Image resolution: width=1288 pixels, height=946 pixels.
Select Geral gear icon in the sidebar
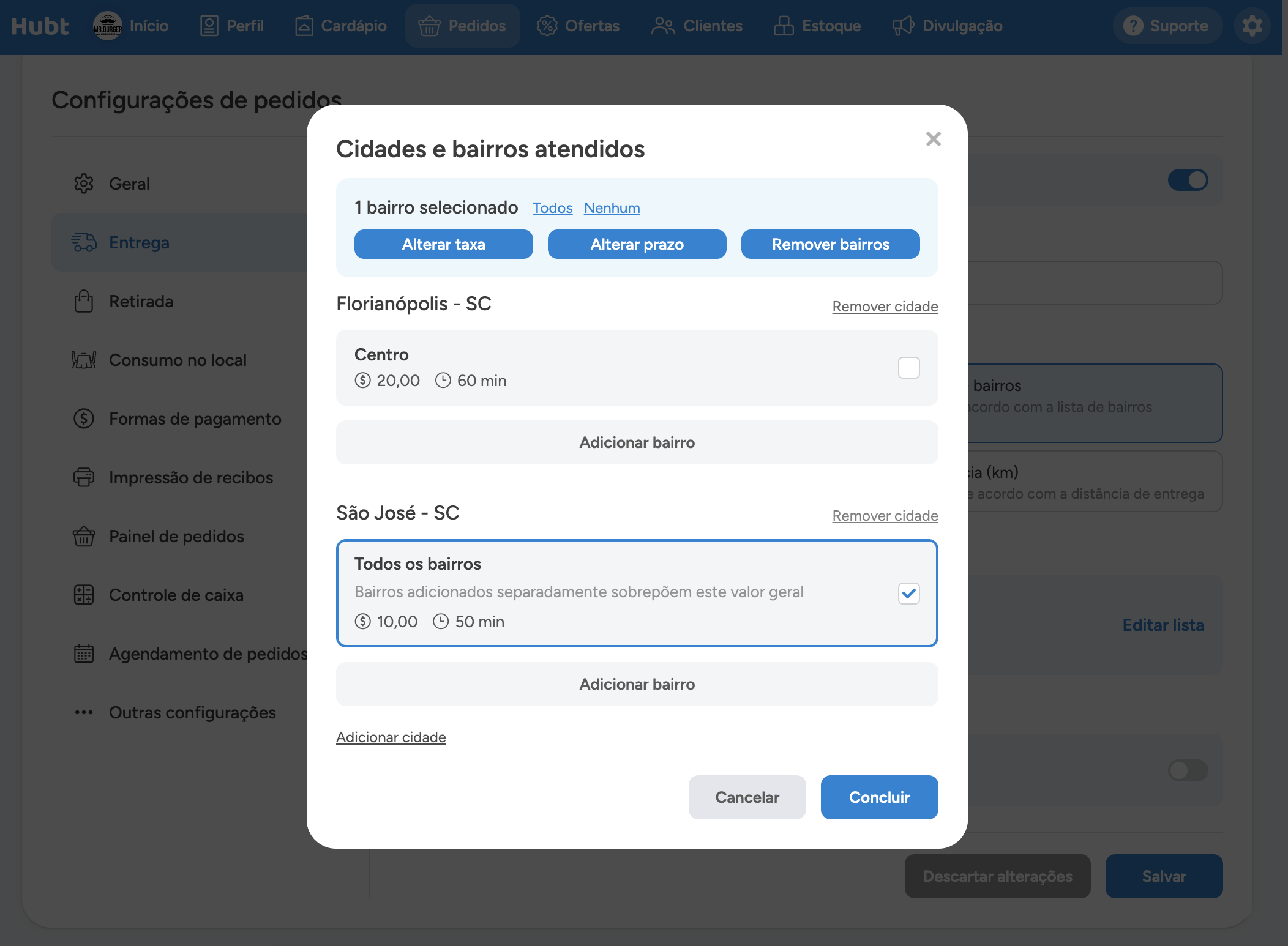84,184
